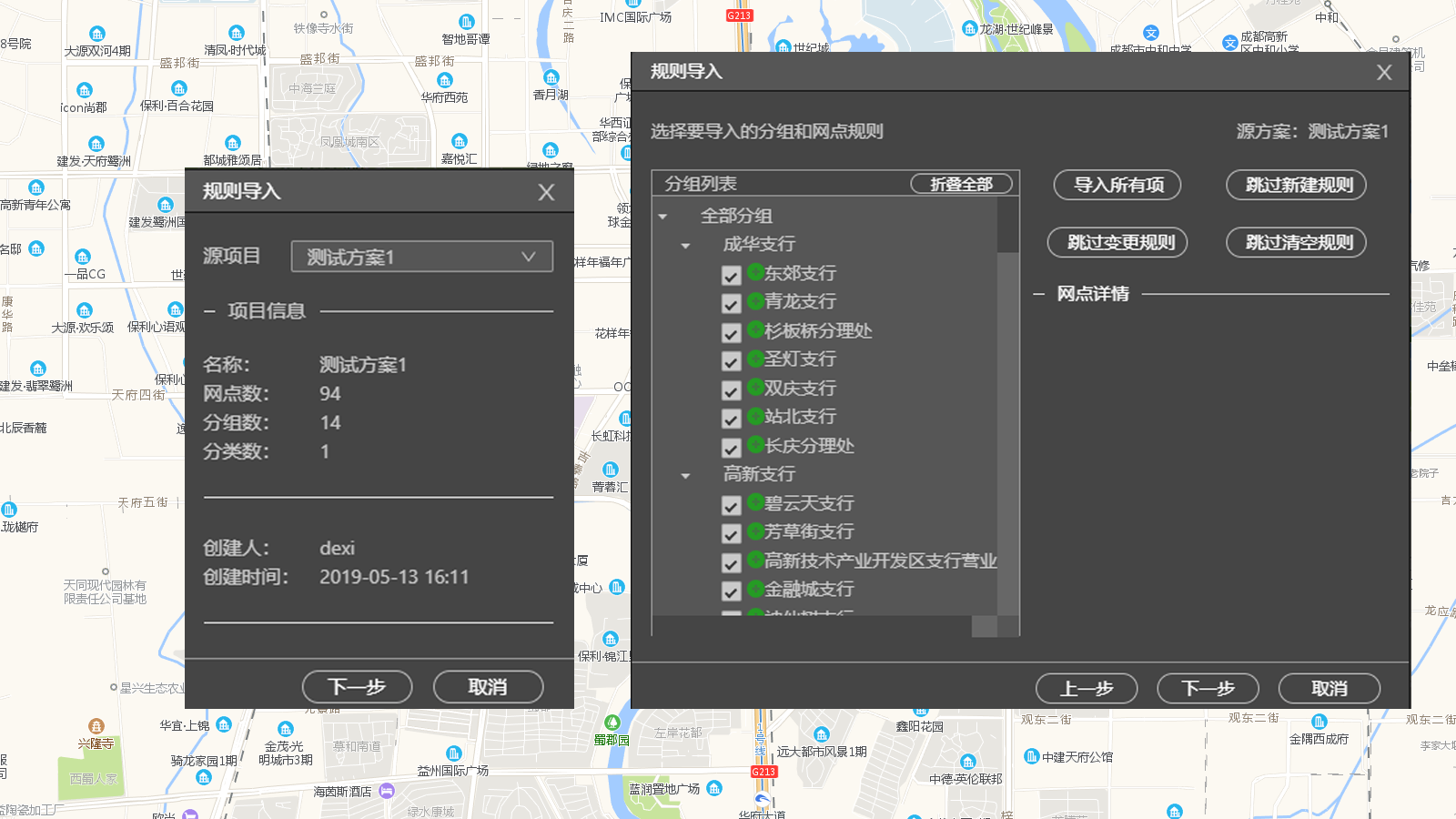
Task: Click 取消 in the small 规则导入 dialog
Action: coord(488,687)
